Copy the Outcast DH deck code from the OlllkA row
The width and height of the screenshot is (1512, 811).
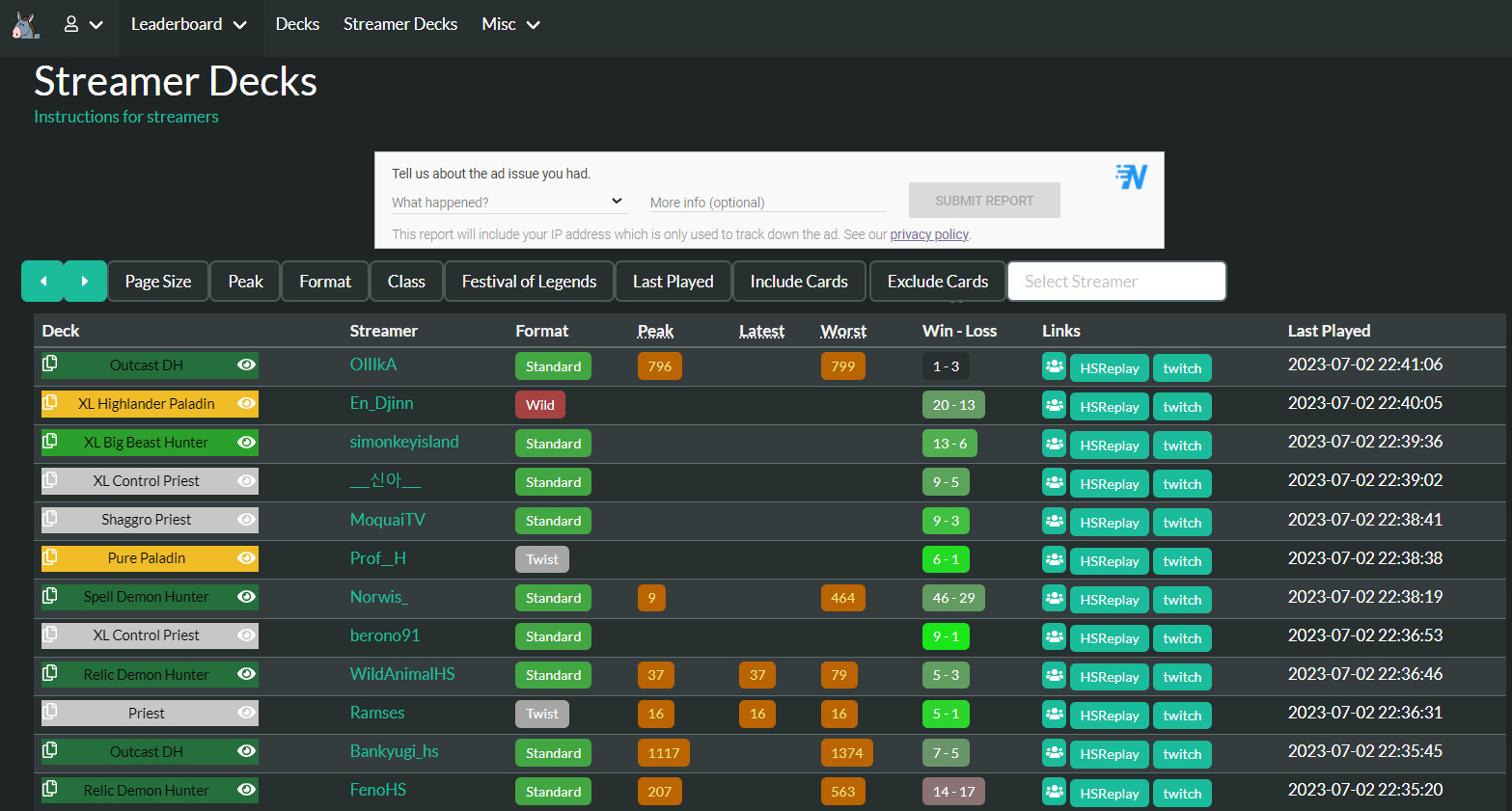pos(50,364)
